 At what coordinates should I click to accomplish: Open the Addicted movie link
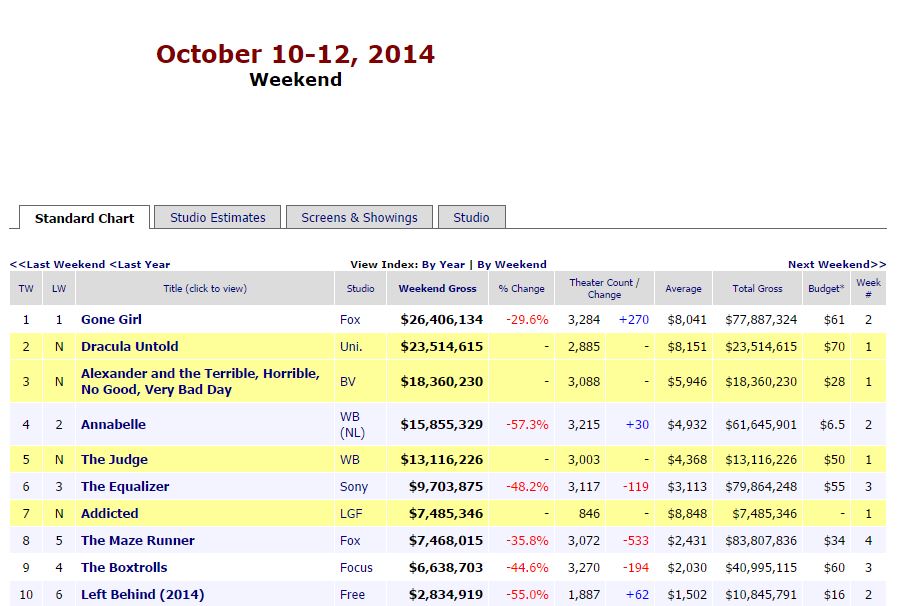(x=109, y=513)
